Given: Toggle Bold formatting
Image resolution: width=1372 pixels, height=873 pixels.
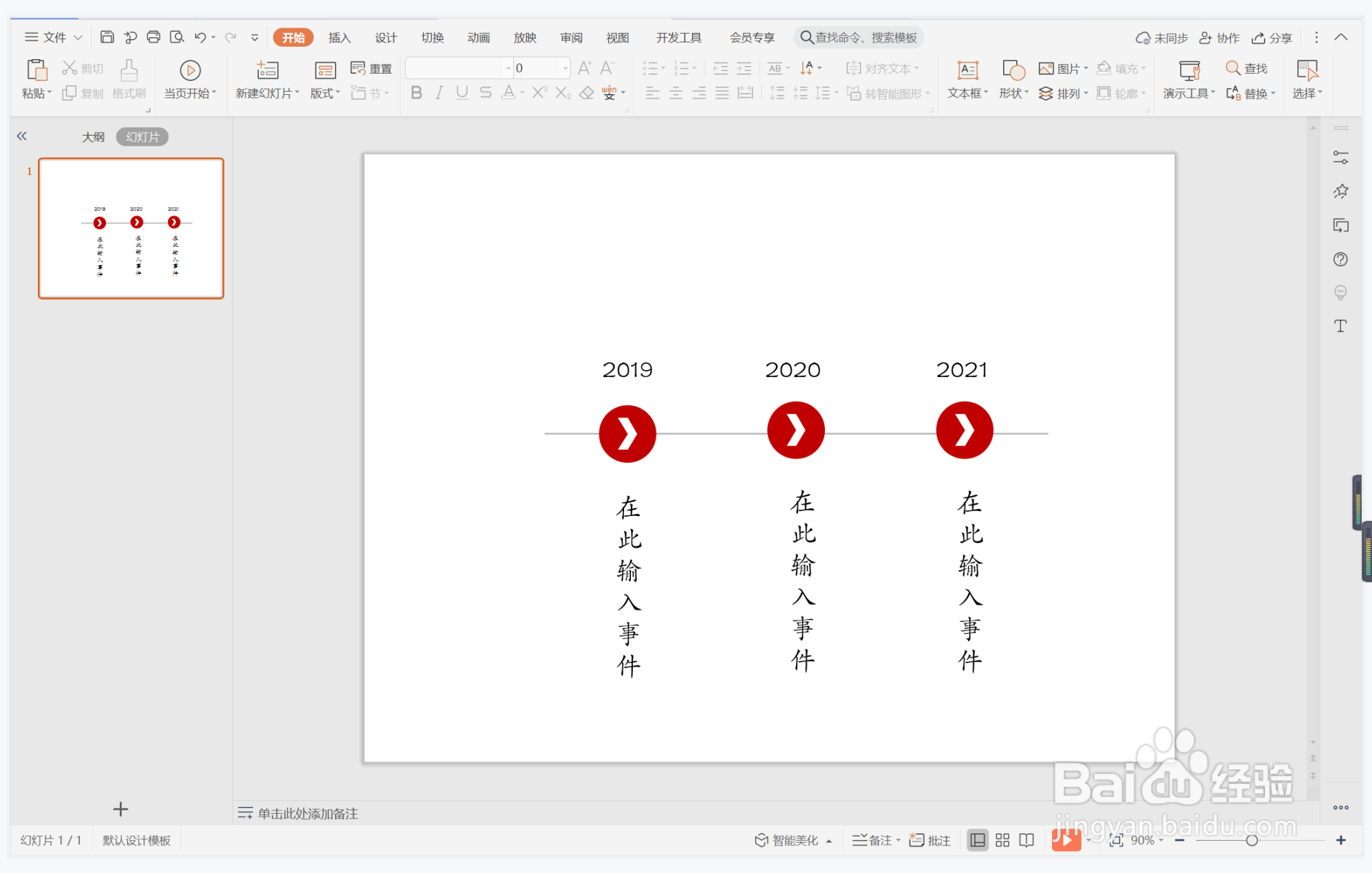Looking at the screenshot, I should pyautogui.click(x=416, y=93).
